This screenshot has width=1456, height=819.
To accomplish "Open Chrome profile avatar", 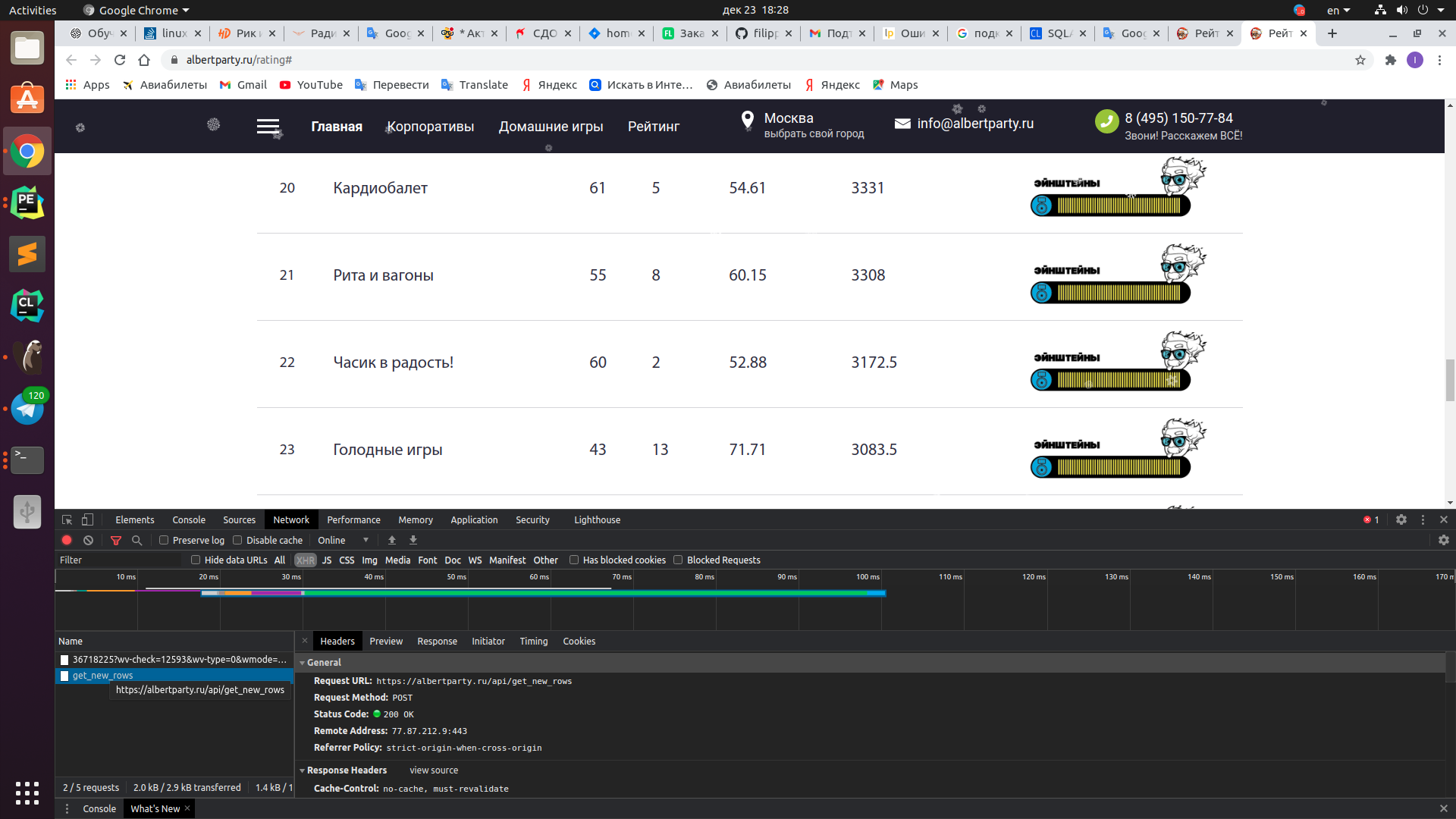I will pyautogui.click(x=1415, y=60).
